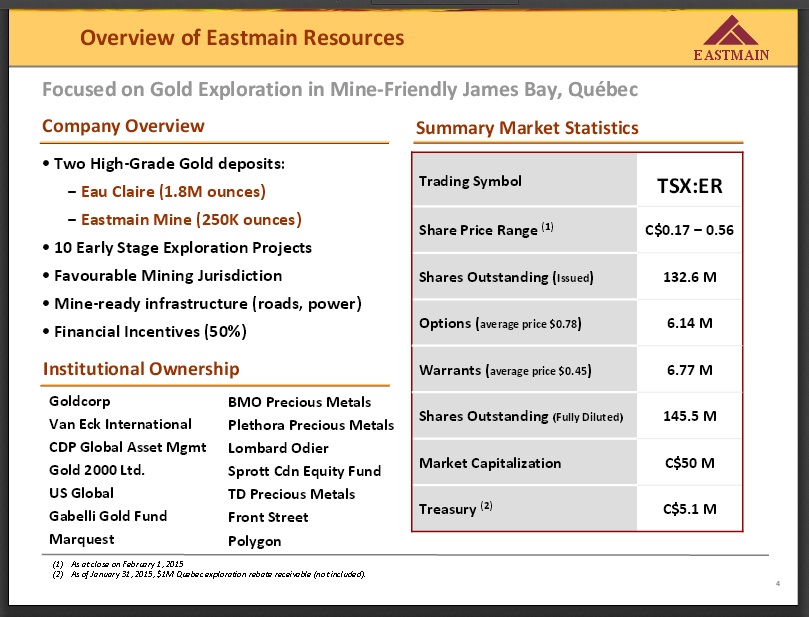The width and height of the screenshot is (809, 617).
Task: Click the 'C$0.17 – 0.56' value
Action: pyautogui.click(x=689, y=230)
